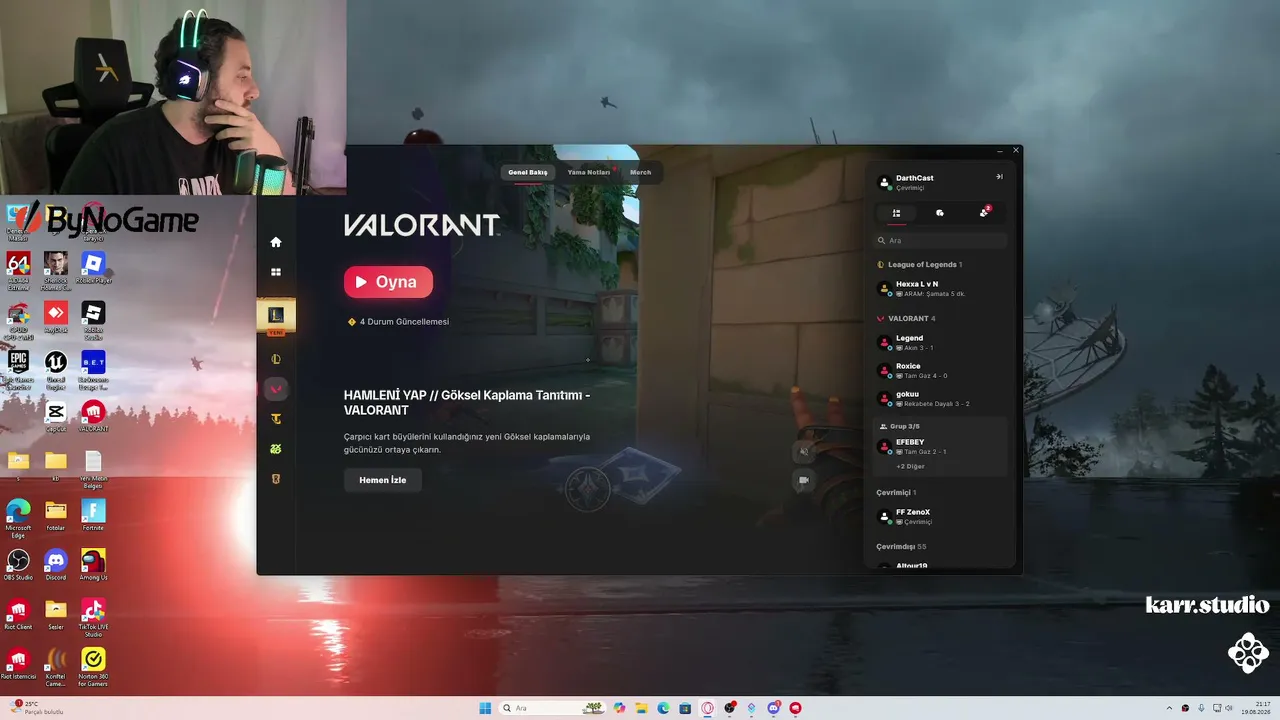
Task: Collapse the VALORANT friends group
Action: (x=906, y=319)
